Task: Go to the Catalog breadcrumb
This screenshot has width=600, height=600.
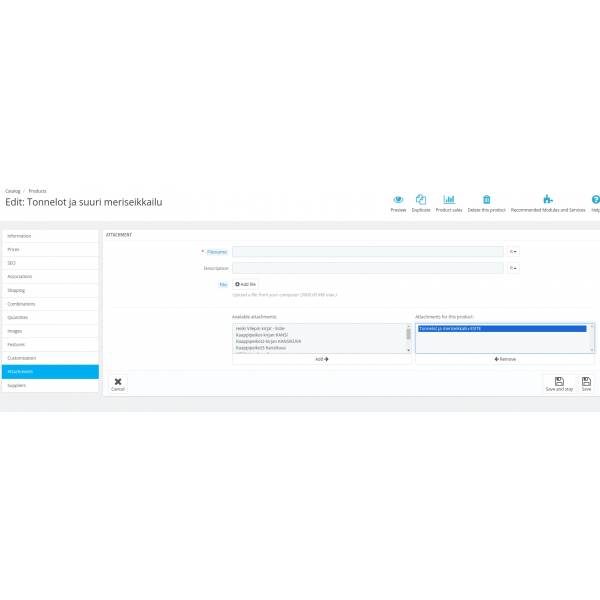Action: click(13, 191)
